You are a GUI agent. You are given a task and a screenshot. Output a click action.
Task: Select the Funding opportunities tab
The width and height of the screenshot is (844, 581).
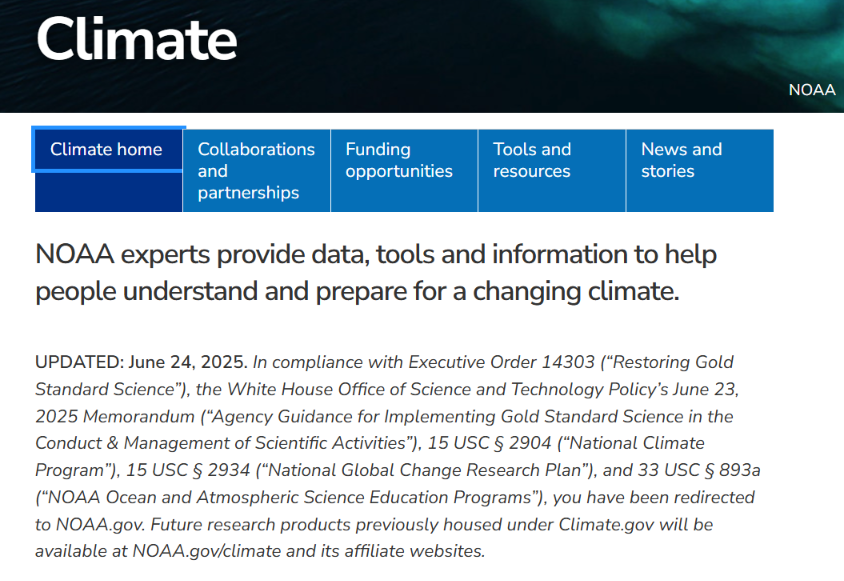coord(404,171)
